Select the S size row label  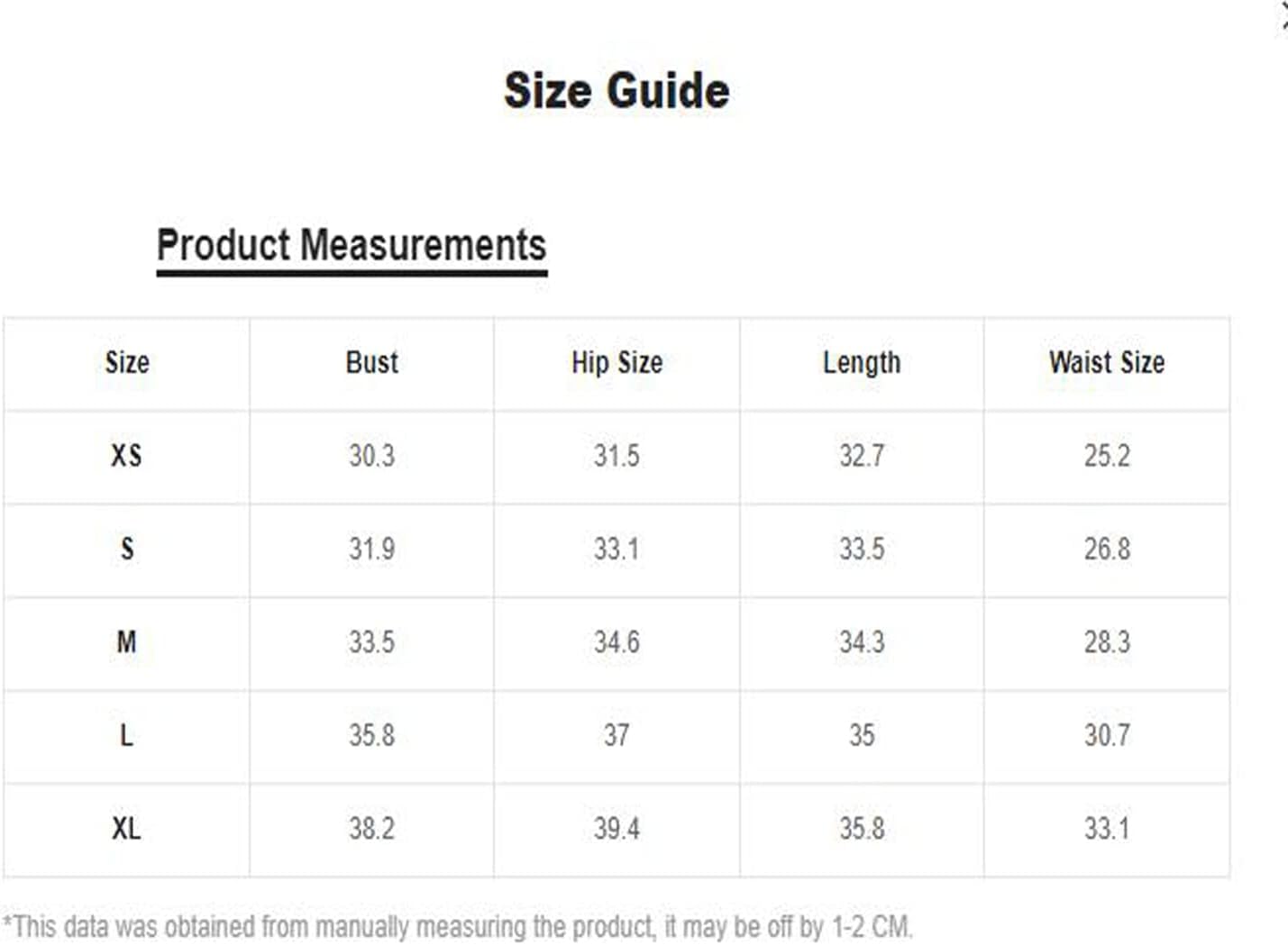pyautogui.click(x=127, y=549)
